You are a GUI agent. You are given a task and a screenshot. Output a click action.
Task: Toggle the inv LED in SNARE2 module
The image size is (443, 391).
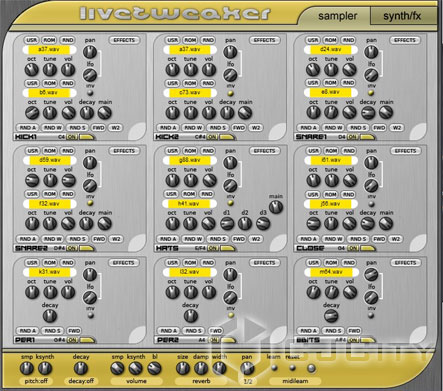[90, 203]
